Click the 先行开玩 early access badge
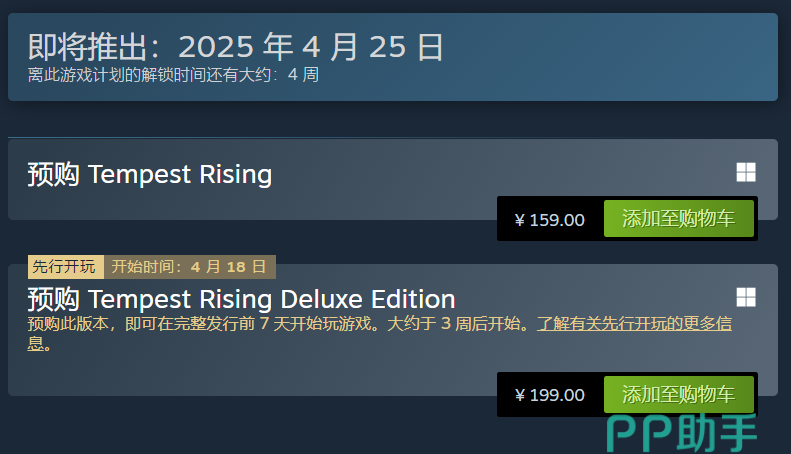The width and height of the screenshot is (791, 454). point(64,266)
